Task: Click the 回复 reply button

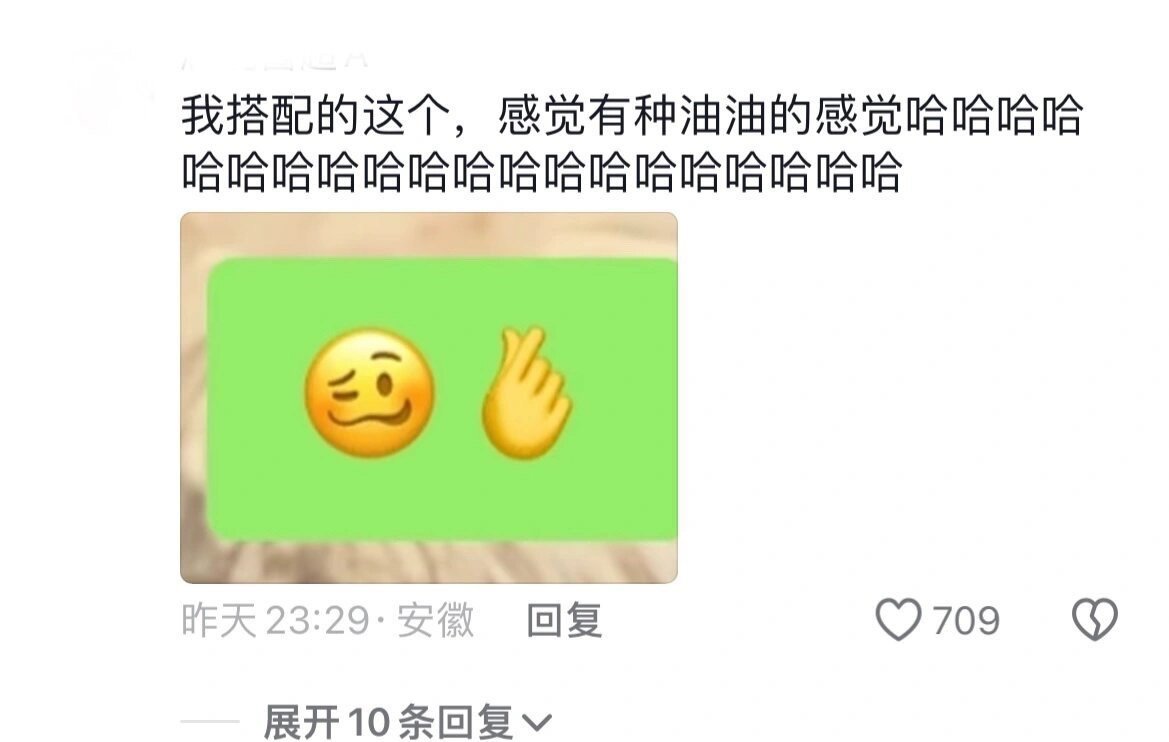Action: pyautogui.click(x=564, y=620)
